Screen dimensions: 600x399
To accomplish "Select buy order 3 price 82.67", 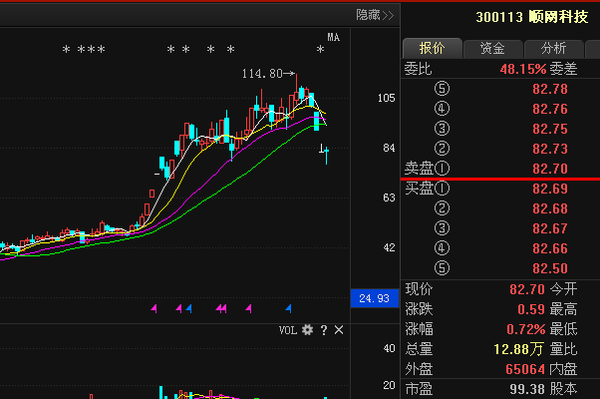I will coord(550,229).
